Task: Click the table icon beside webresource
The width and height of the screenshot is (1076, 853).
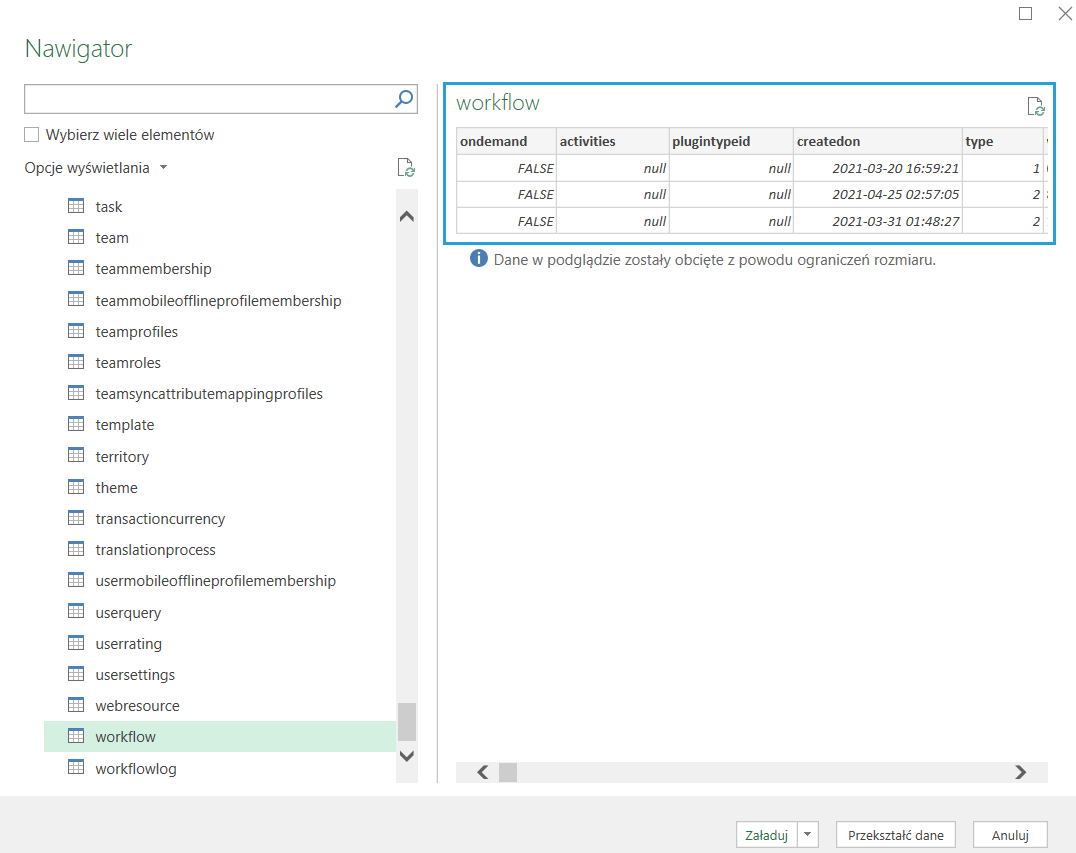Action: click(76, 705)
